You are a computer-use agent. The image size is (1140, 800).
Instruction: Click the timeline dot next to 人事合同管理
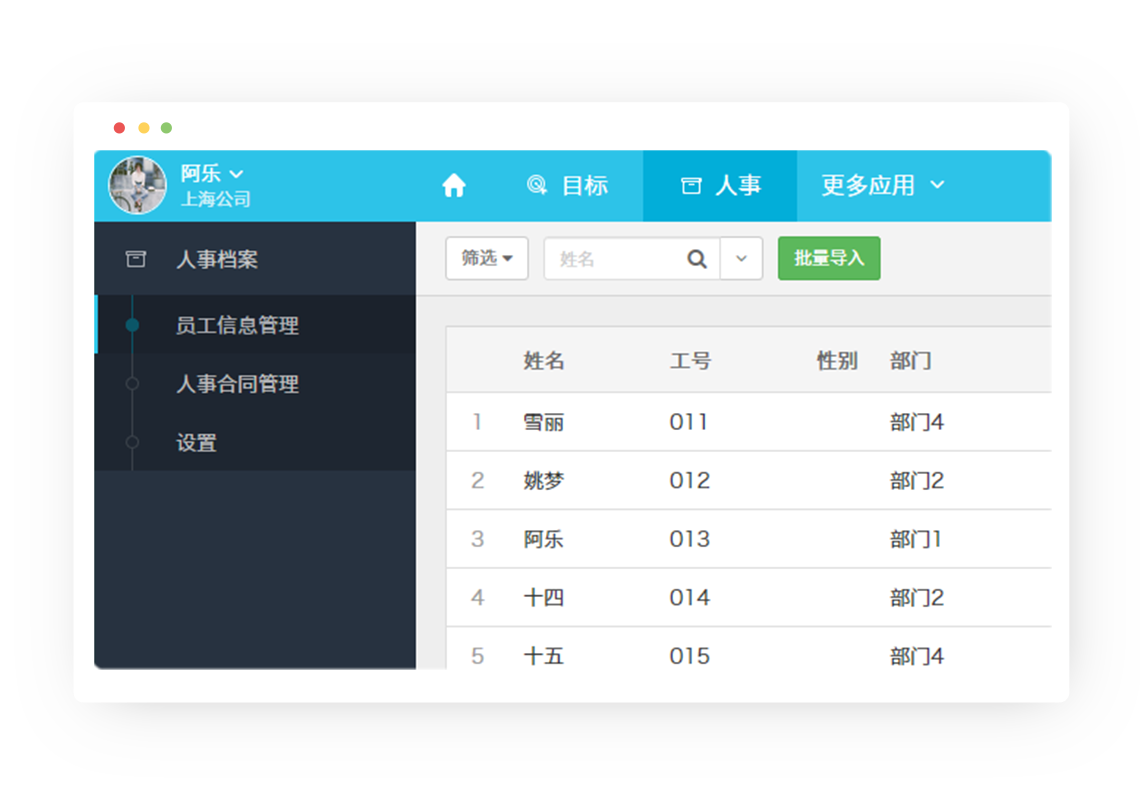click(132, 384)
